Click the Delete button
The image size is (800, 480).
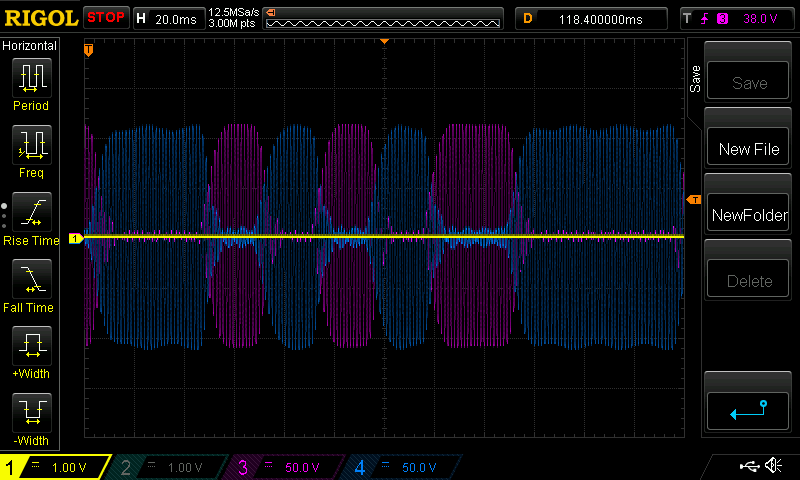tap(748, 279)
